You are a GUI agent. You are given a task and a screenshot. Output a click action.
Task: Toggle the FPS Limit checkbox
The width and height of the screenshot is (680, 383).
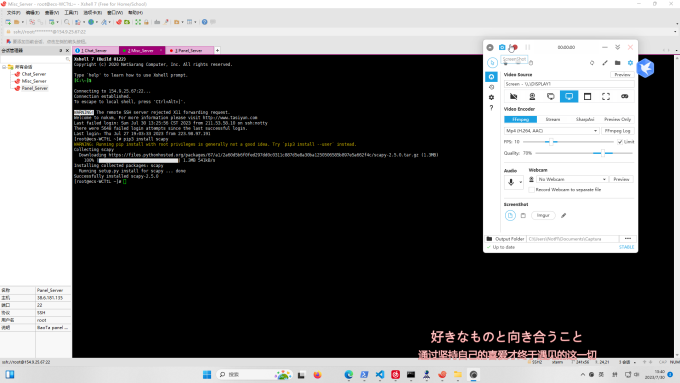[x=620, y=142]
